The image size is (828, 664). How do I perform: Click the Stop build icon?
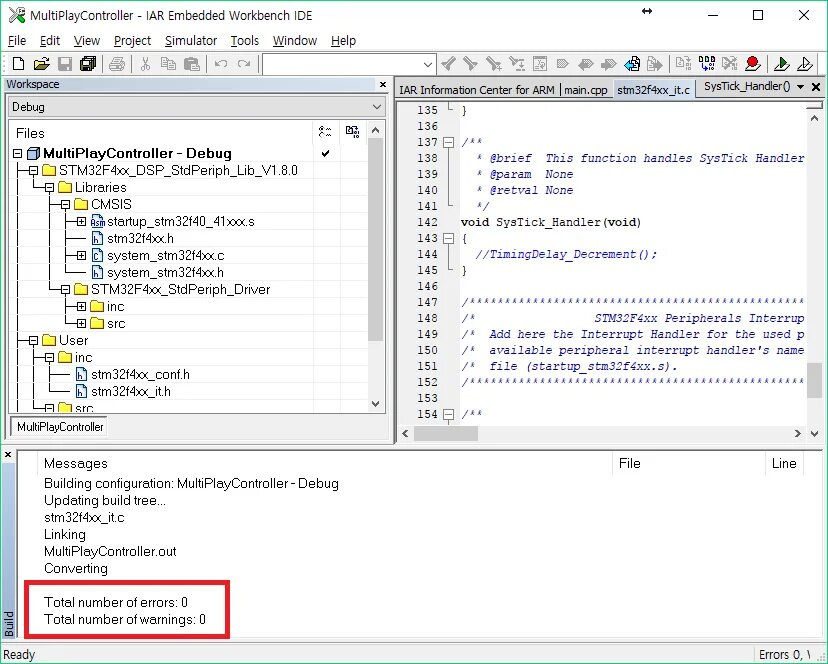pyautogui.click(x=730, y=64)
